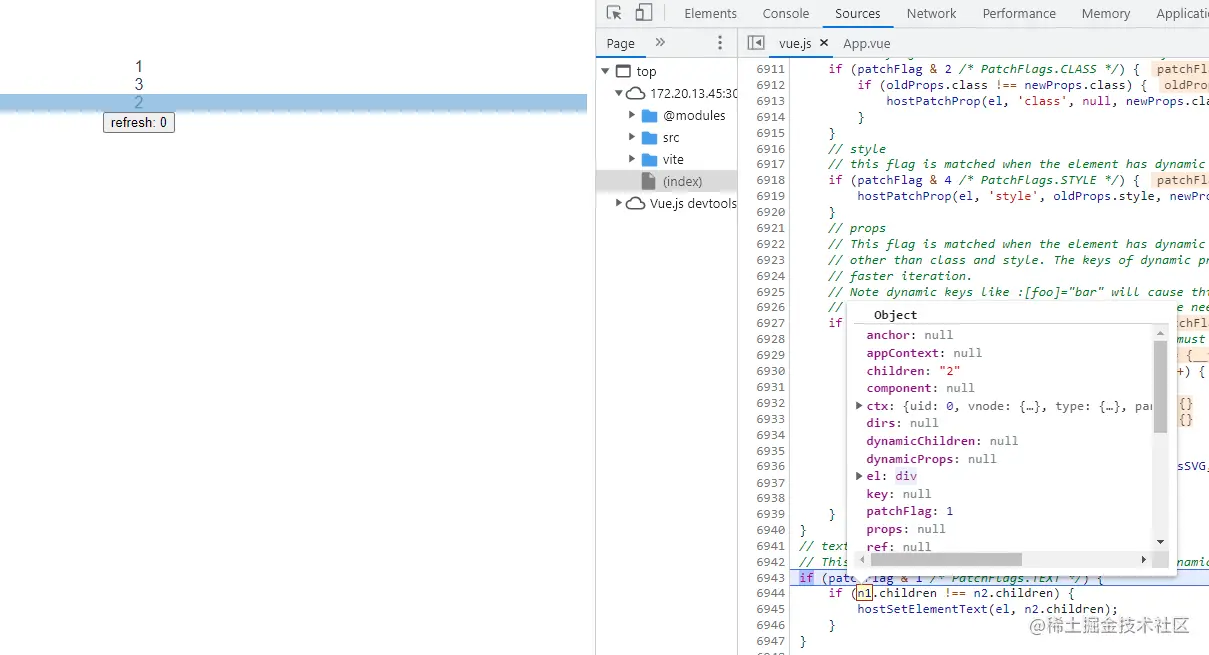This screenshot has height=655, width=1209.
Task: Set breakpoint at line number 6918
Action: [770, 180]
